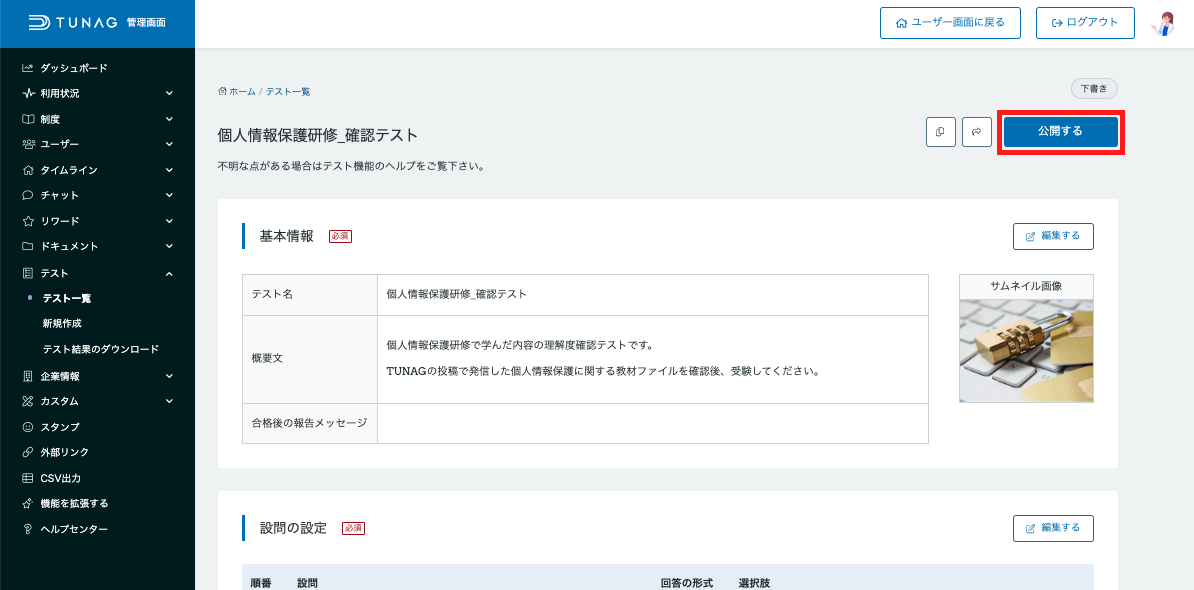Expand the カスタム menu chevron

169,401
